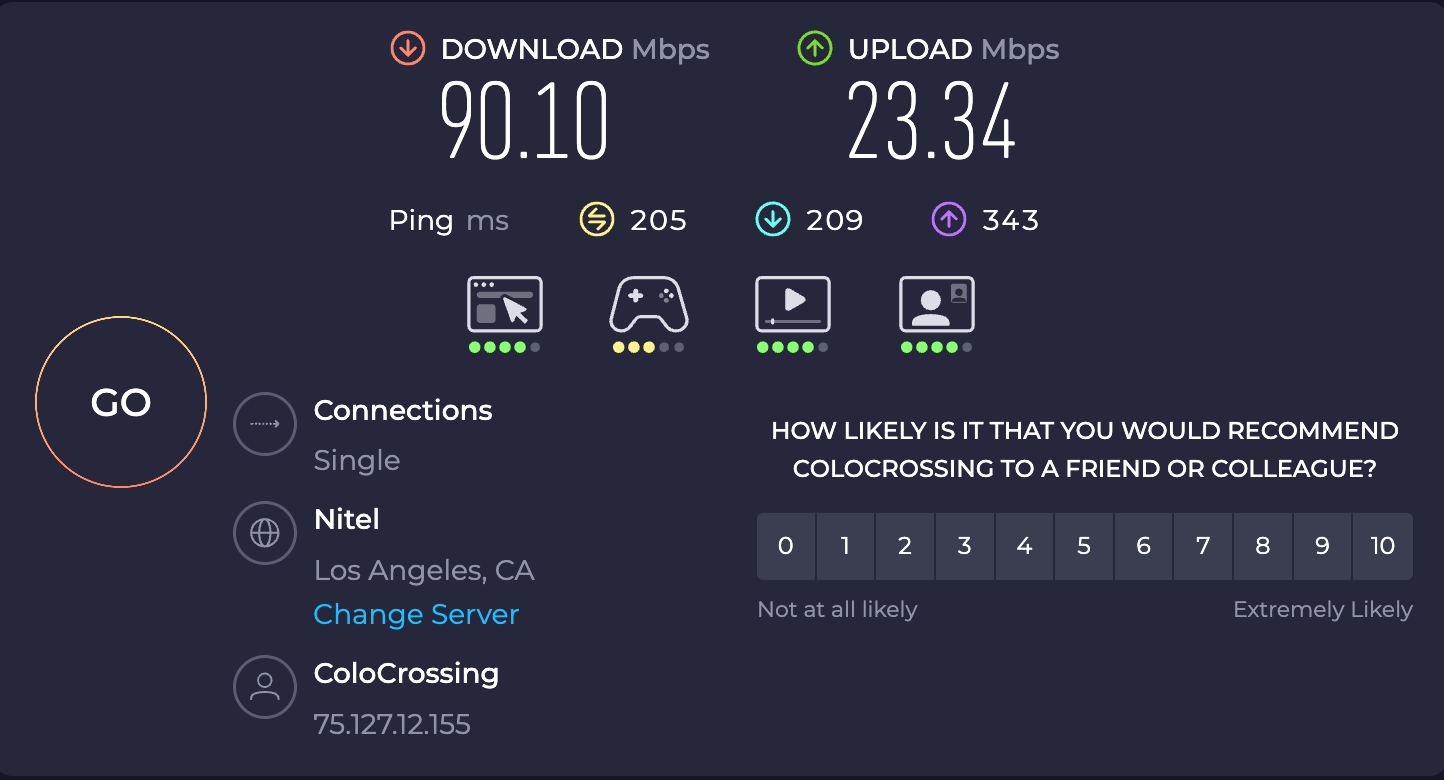Click the GO button to start test
This screenshot has height=780, width=1444.
tap(121, 402)
